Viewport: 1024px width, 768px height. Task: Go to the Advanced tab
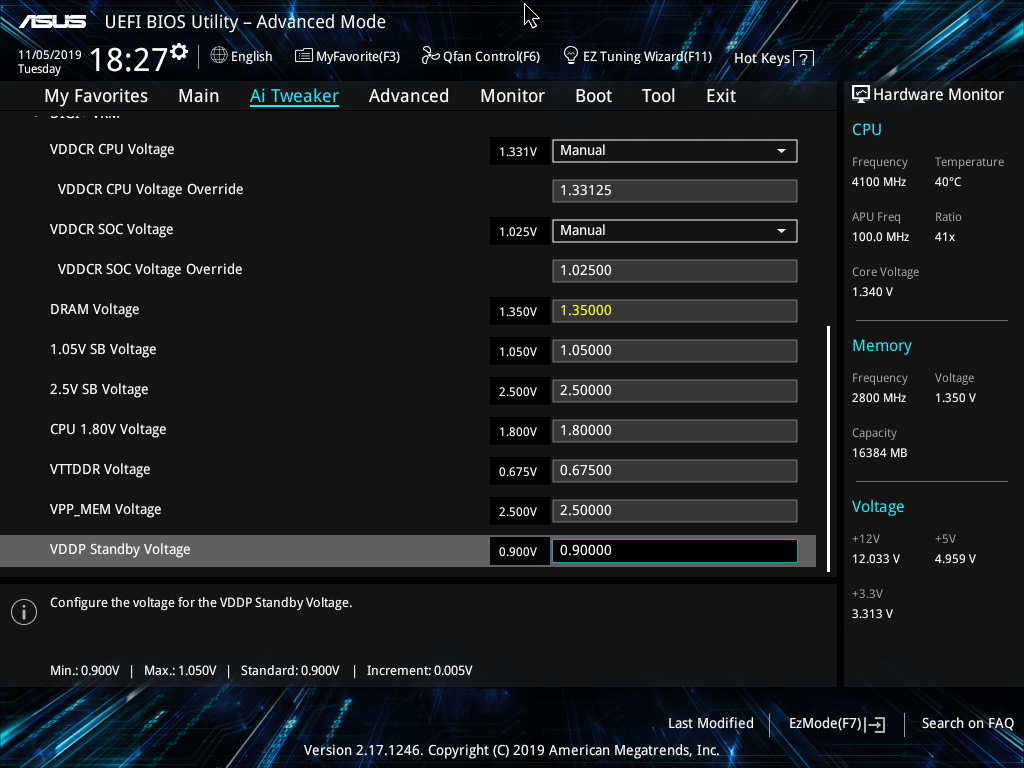409,96
